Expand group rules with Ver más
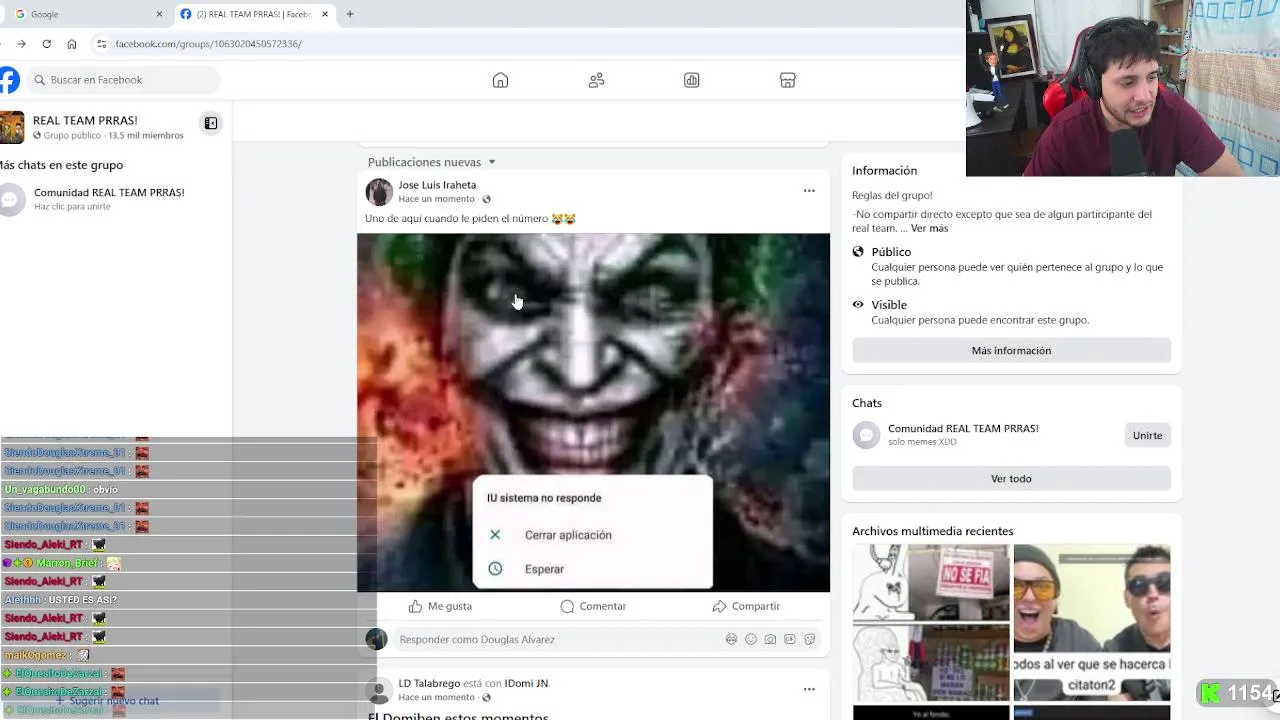1280x720 pixels. coord(929,228)
